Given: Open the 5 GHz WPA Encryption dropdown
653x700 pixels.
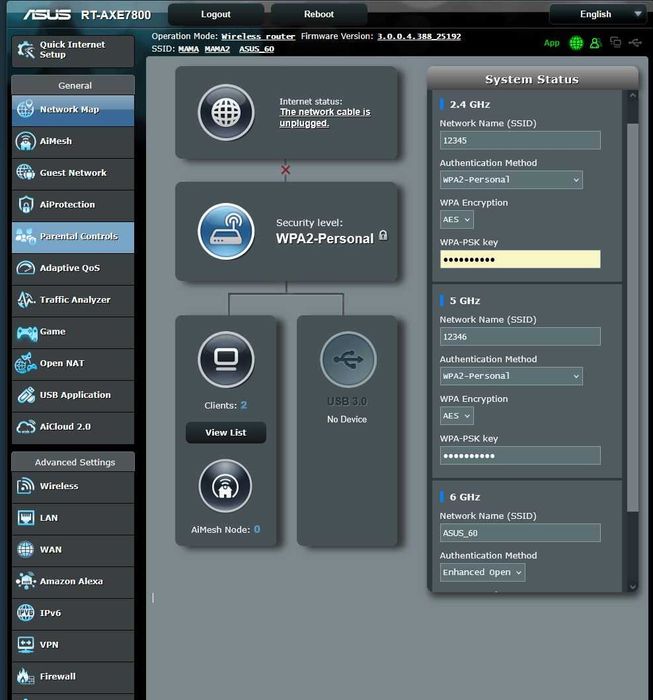Looking at the screenshot, I should pos(456,416).
